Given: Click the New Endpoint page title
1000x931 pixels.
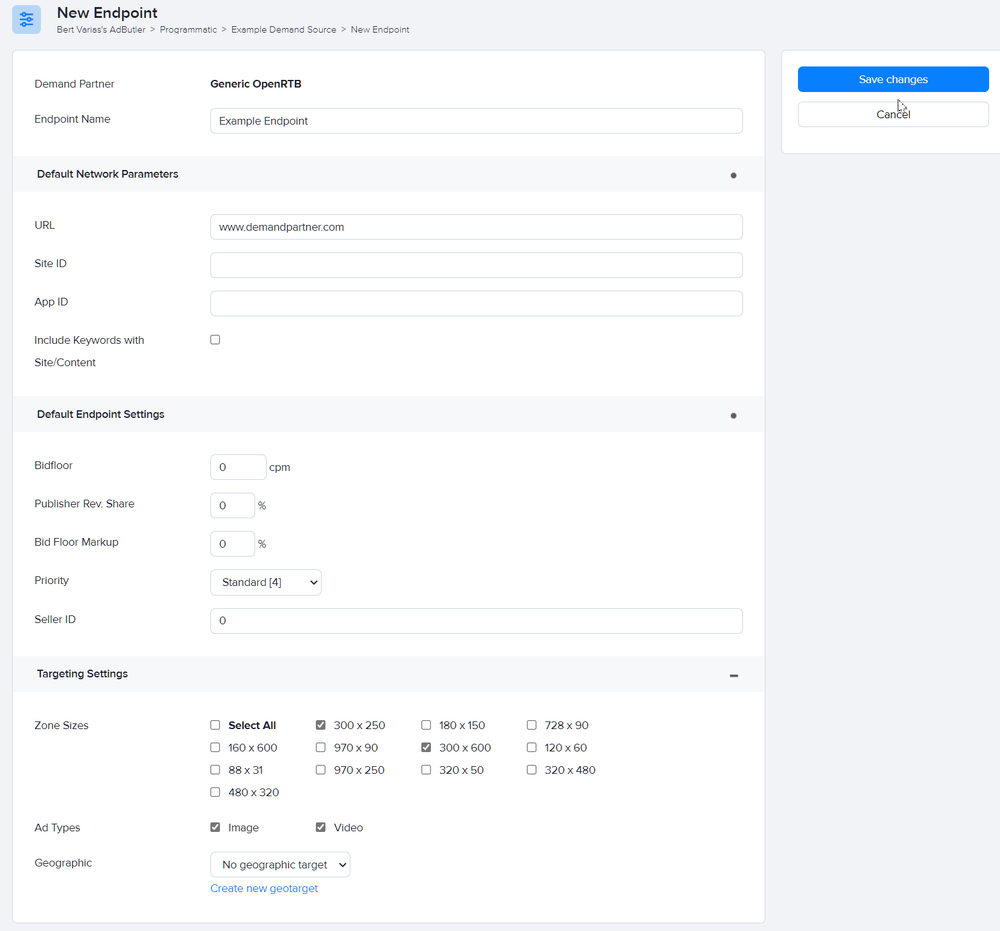Looking at the screenshot, I should [107, 13].
